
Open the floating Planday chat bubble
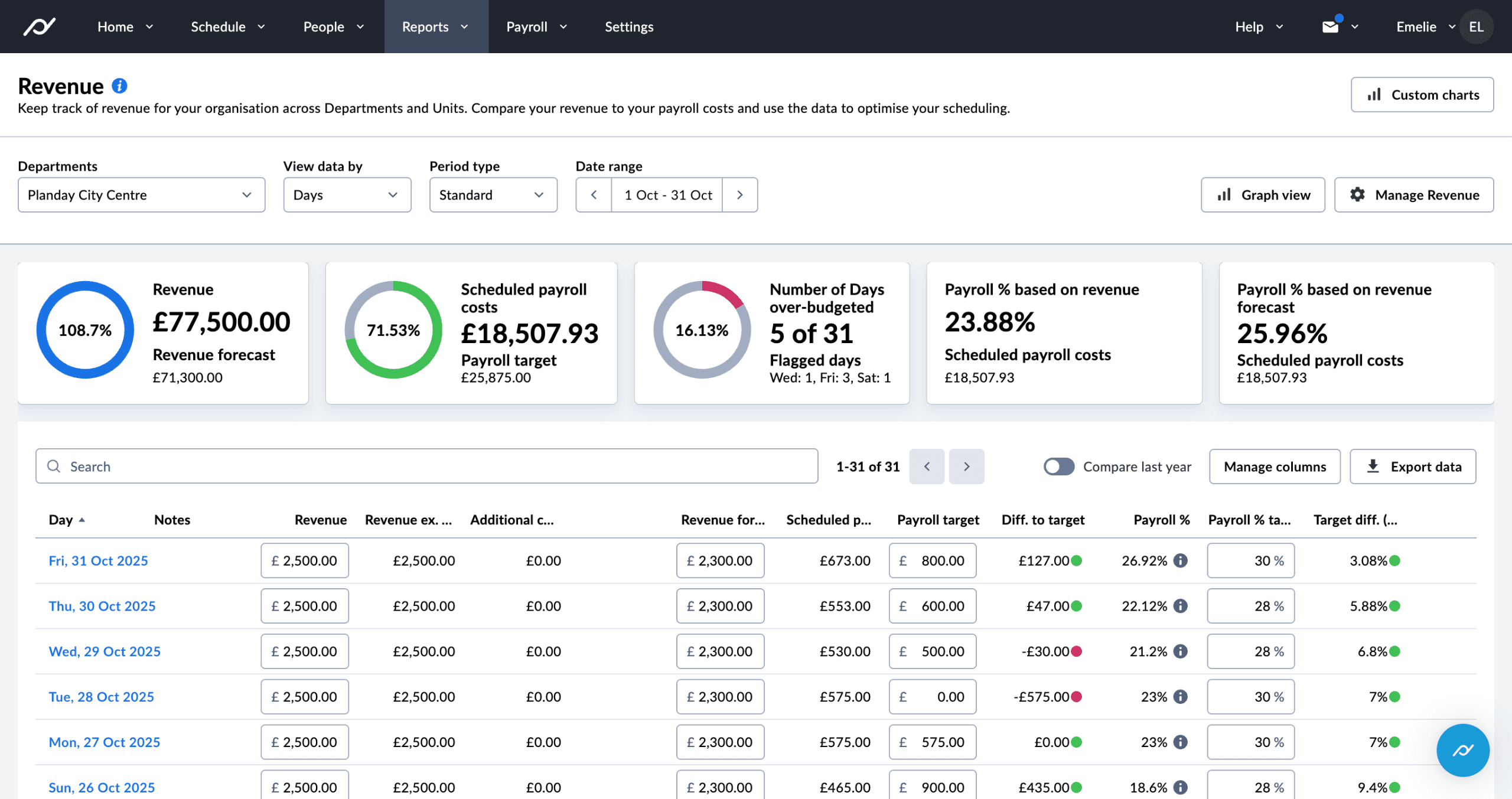(x=1462, y=751)
